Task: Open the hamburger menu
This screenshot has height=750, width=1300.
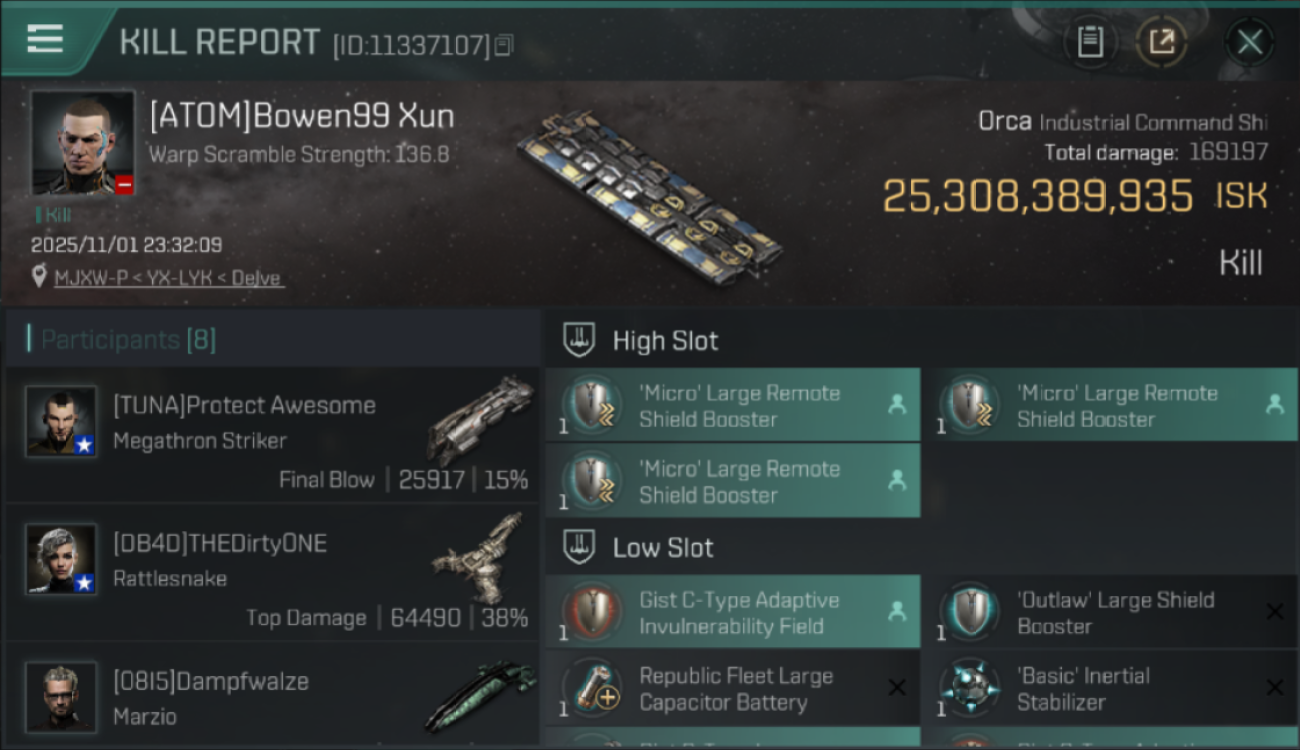Action: 45,40
